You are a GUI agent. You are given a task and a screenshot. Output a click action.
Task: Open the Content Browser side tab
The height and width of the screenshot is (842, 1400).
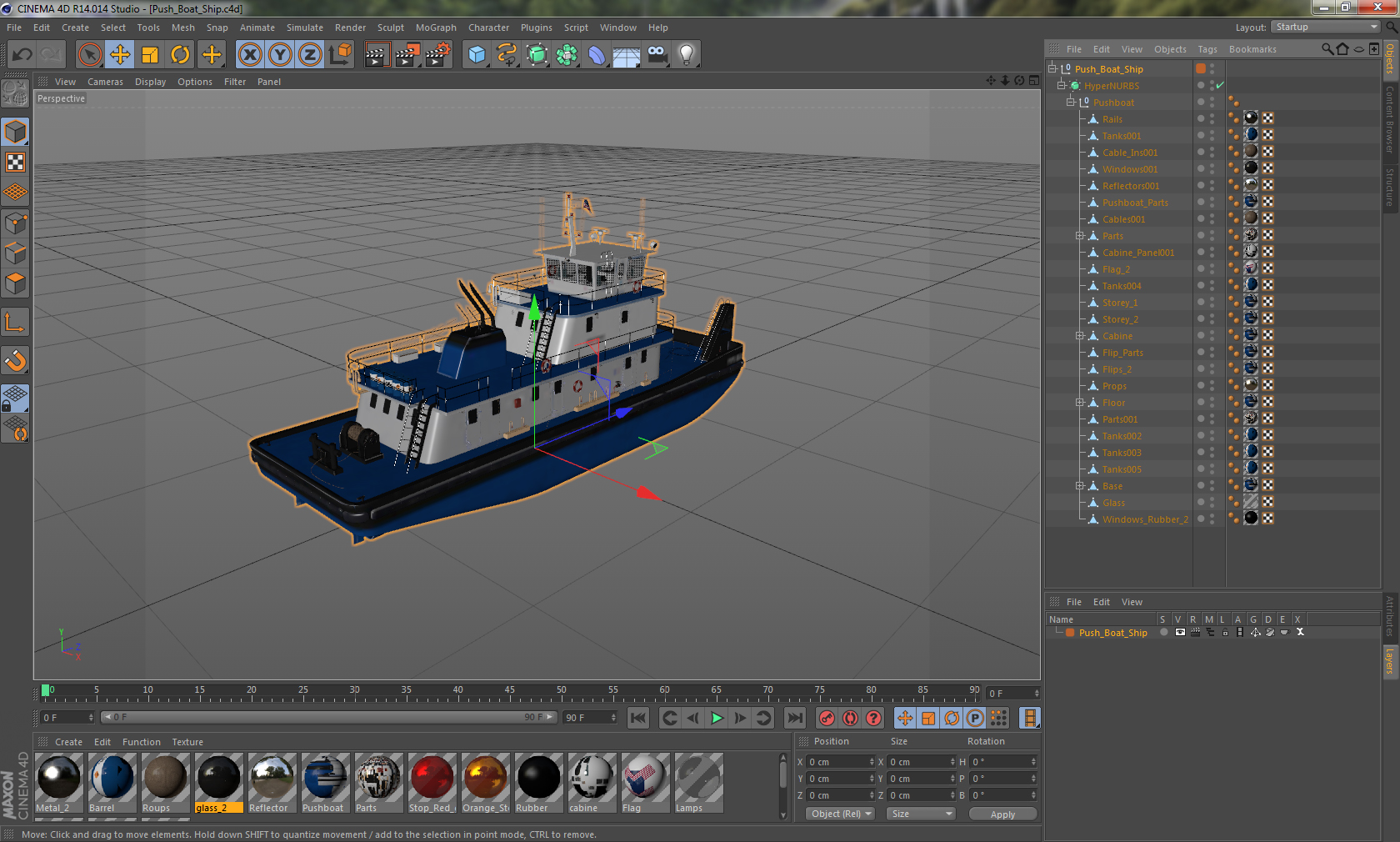click(1390, 119)
